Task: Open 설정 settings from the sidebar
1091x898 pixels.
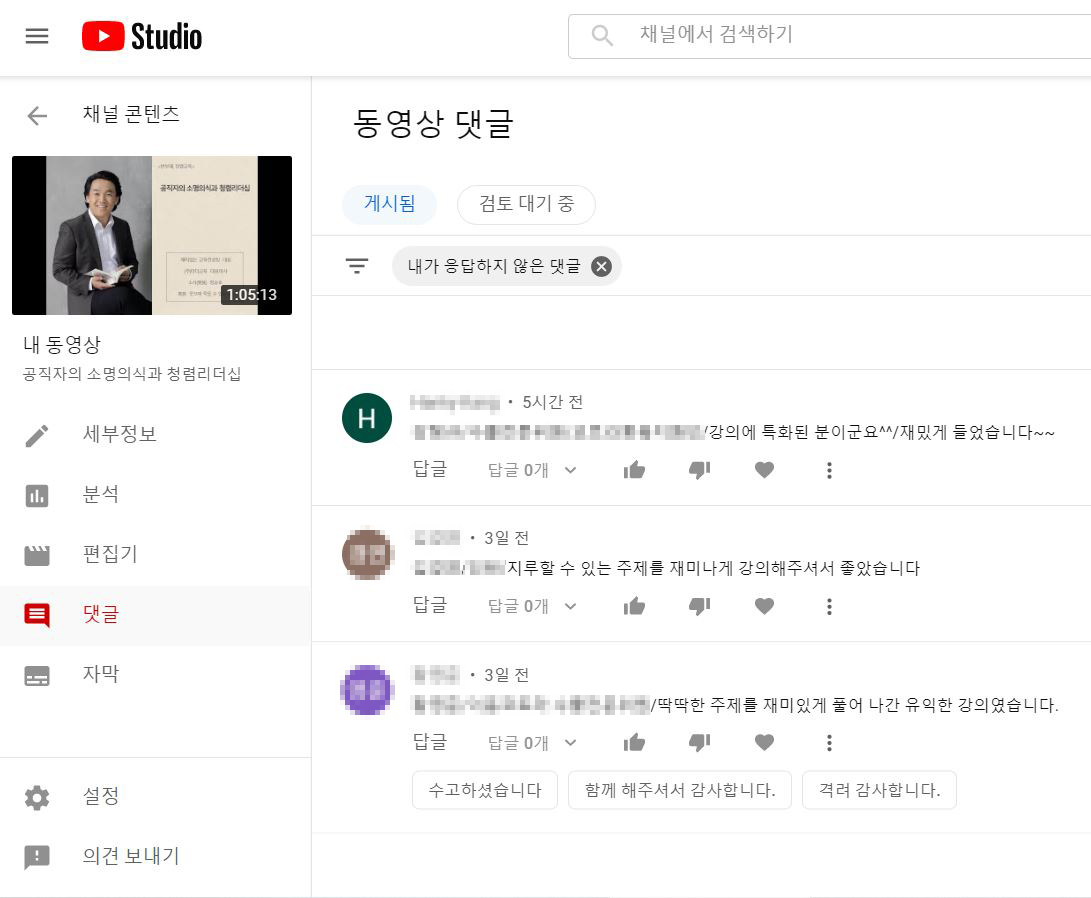Action: click(100, 797)
